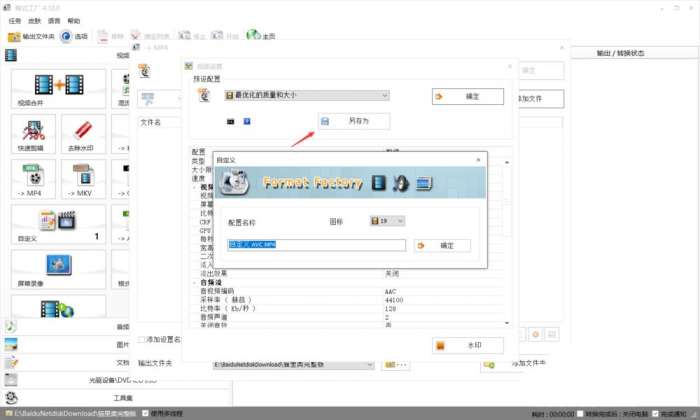The width and height of the screenshot is (700, 420).
Task: Select the 44100 sample rate value
Action: pos(394,300)
